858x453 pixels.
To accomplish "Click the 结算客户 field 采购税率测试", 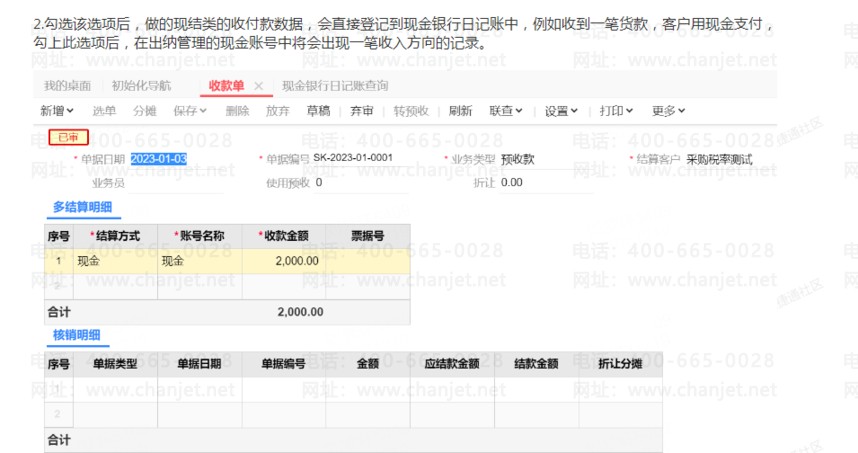I will [720, 159].
